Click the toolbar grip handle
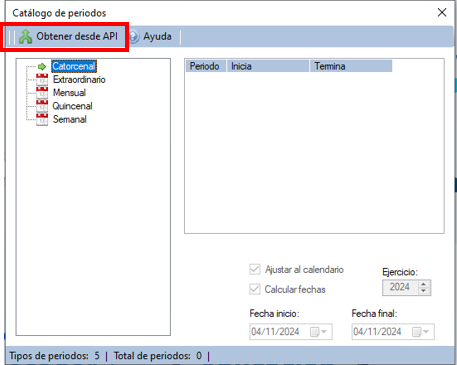Viewport: 457px width, 365px height. point(11,37)
